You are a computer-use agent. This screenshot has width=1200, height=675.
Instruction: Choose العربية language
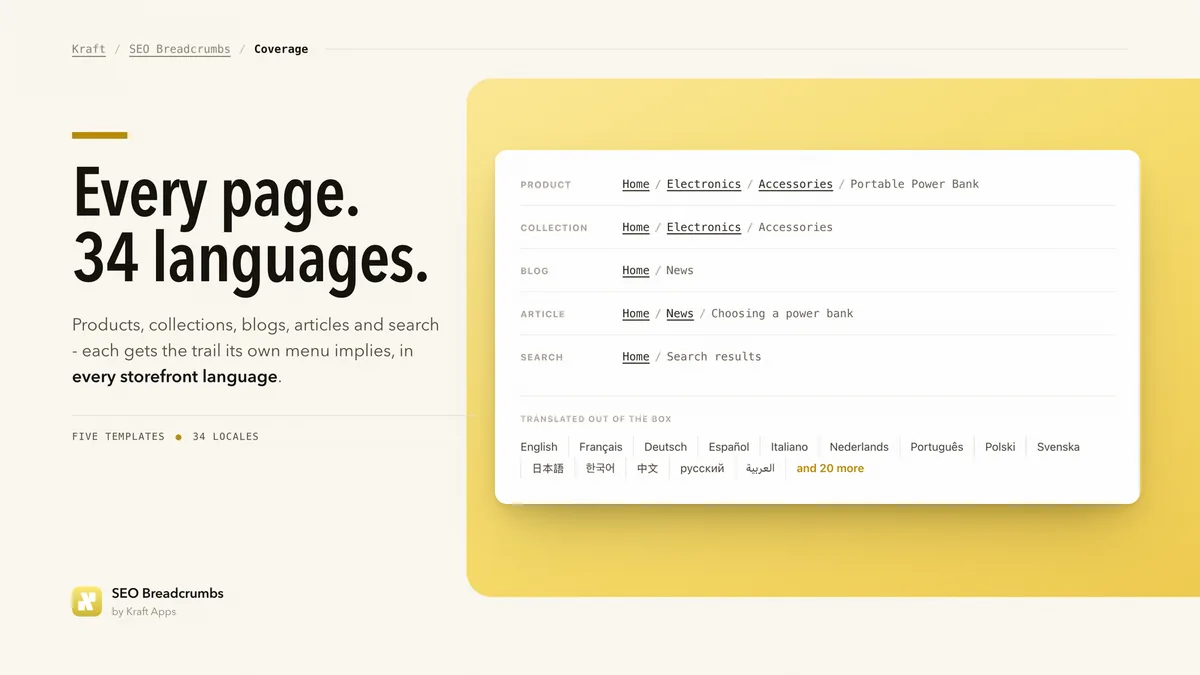760,468
